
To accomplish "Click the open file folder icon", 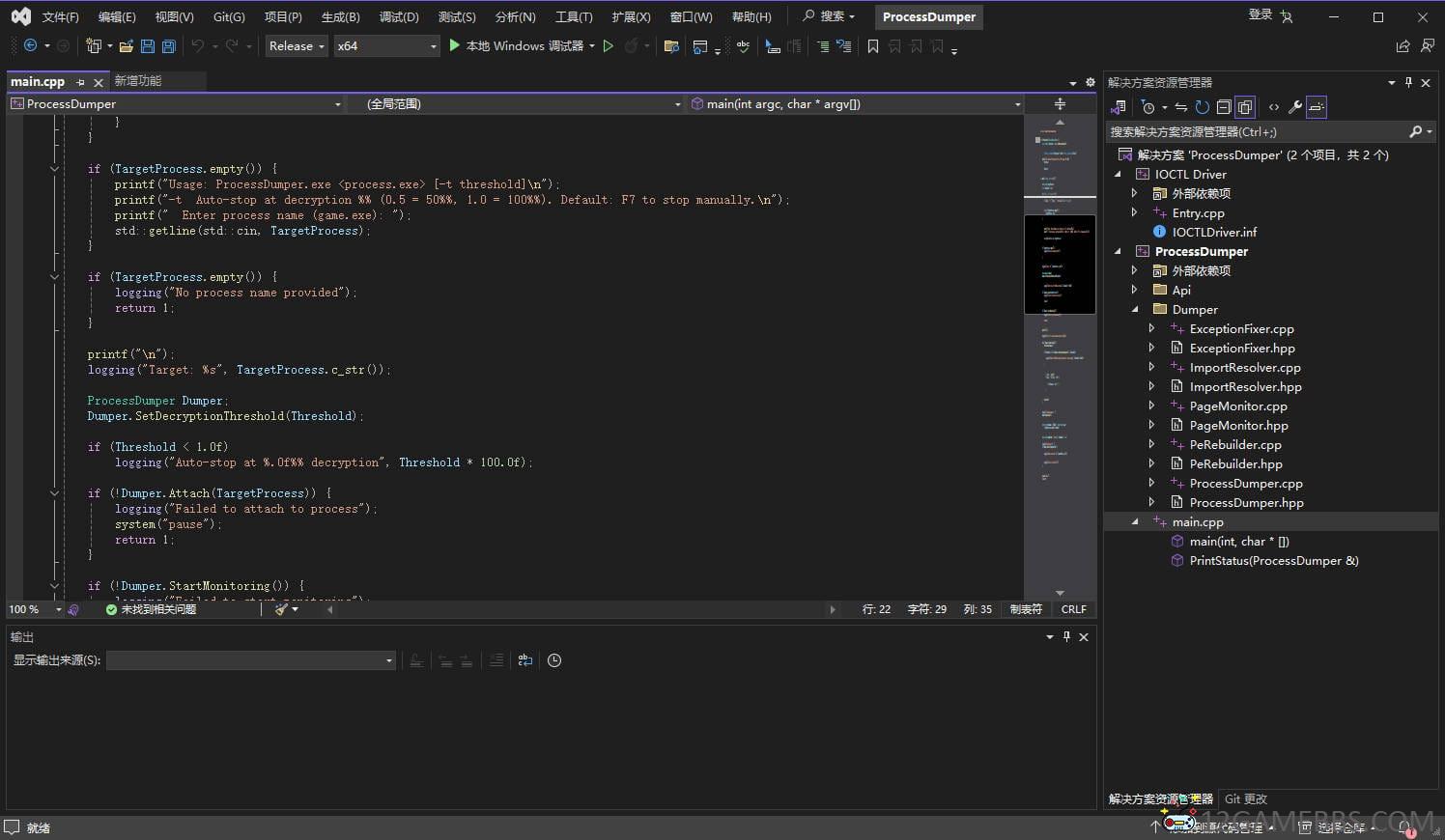I will click(126, 46).
